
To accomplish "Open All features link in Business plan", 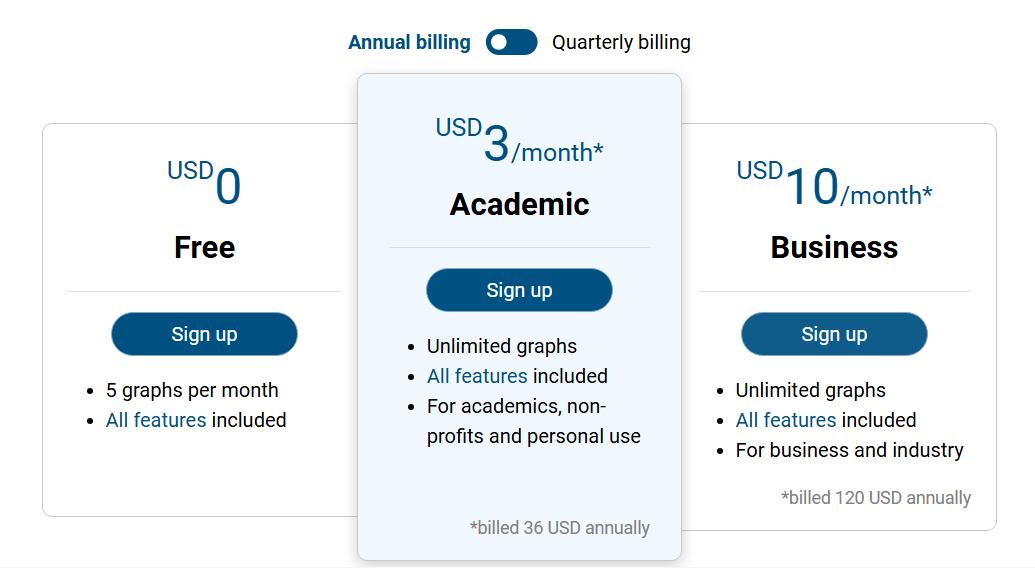I will pos(786,420).
